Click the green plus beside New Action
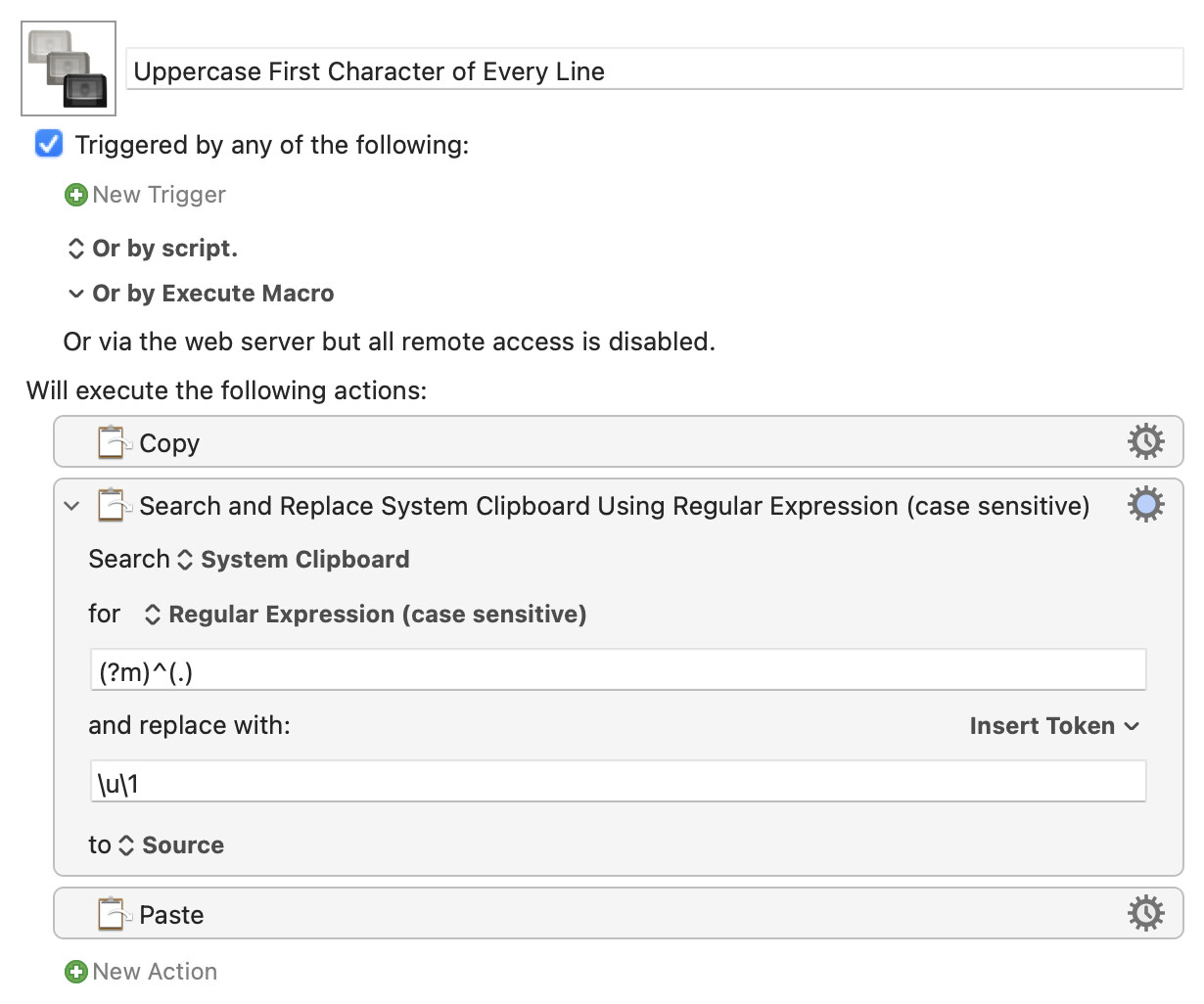The image size is (1204, 1004). pos(75,972)
